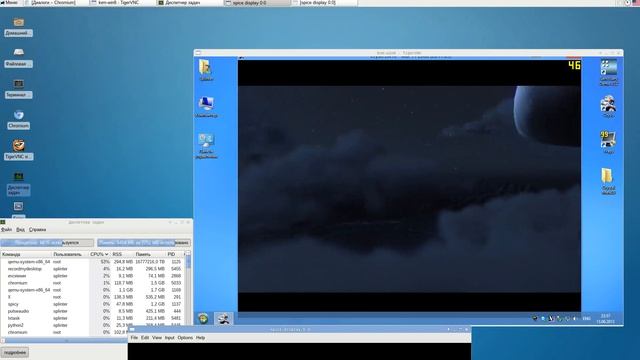Click the CPU usage progress bar in Task Manager
Viewport: 640px width, 360px height.
click(47, 243)
